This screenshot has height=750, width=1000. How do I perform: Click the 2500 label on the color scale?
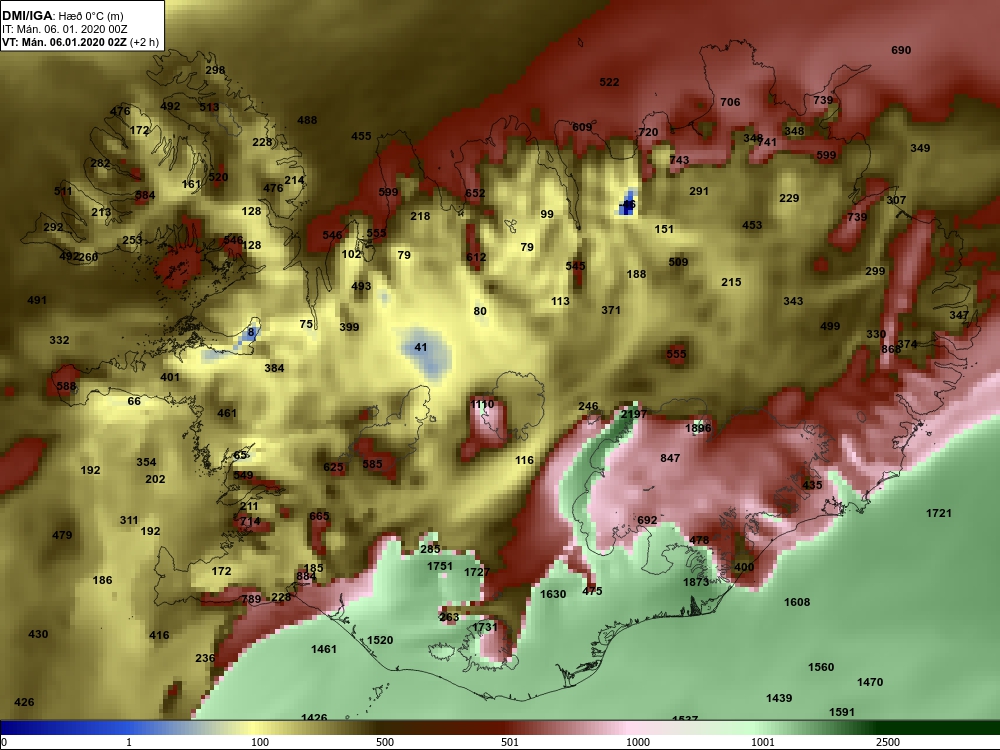(x=887, y=742)
